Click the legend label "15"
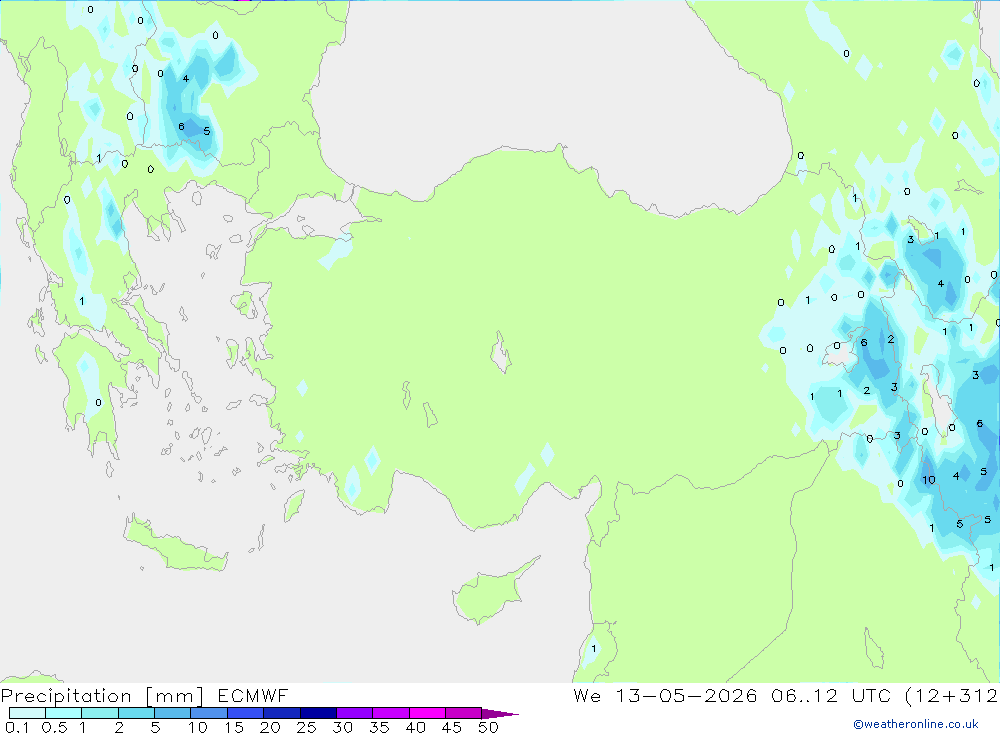Screen dimensions: 1000x733 (234, 727)
